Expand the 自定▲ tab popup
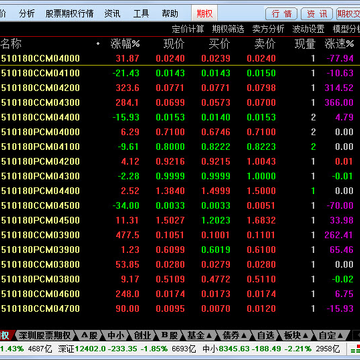The image size is (360, 360). [331, 335]
